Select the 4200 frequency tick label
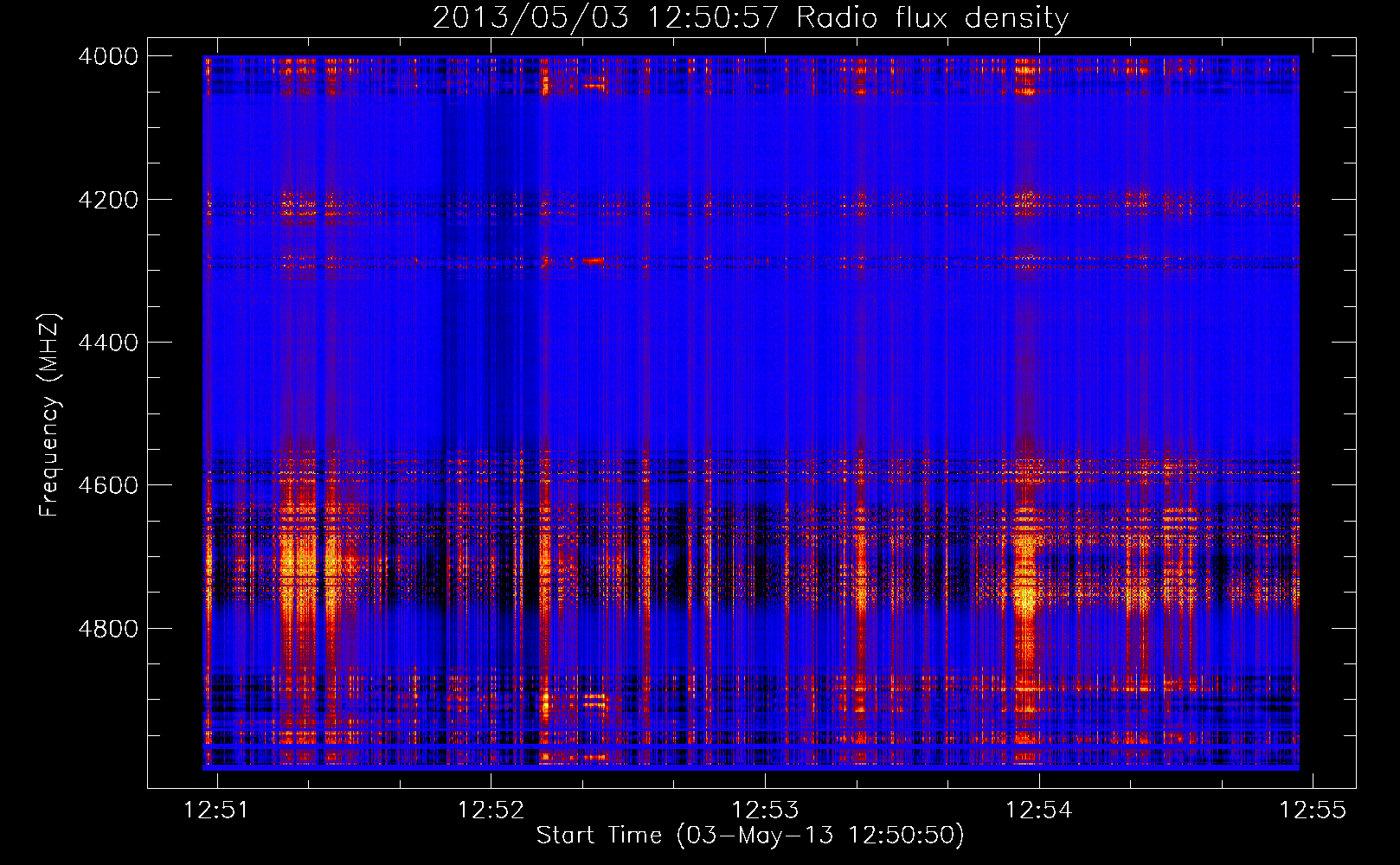The image size is (1400, 865). pyautogui.click(x=108, y=200)
